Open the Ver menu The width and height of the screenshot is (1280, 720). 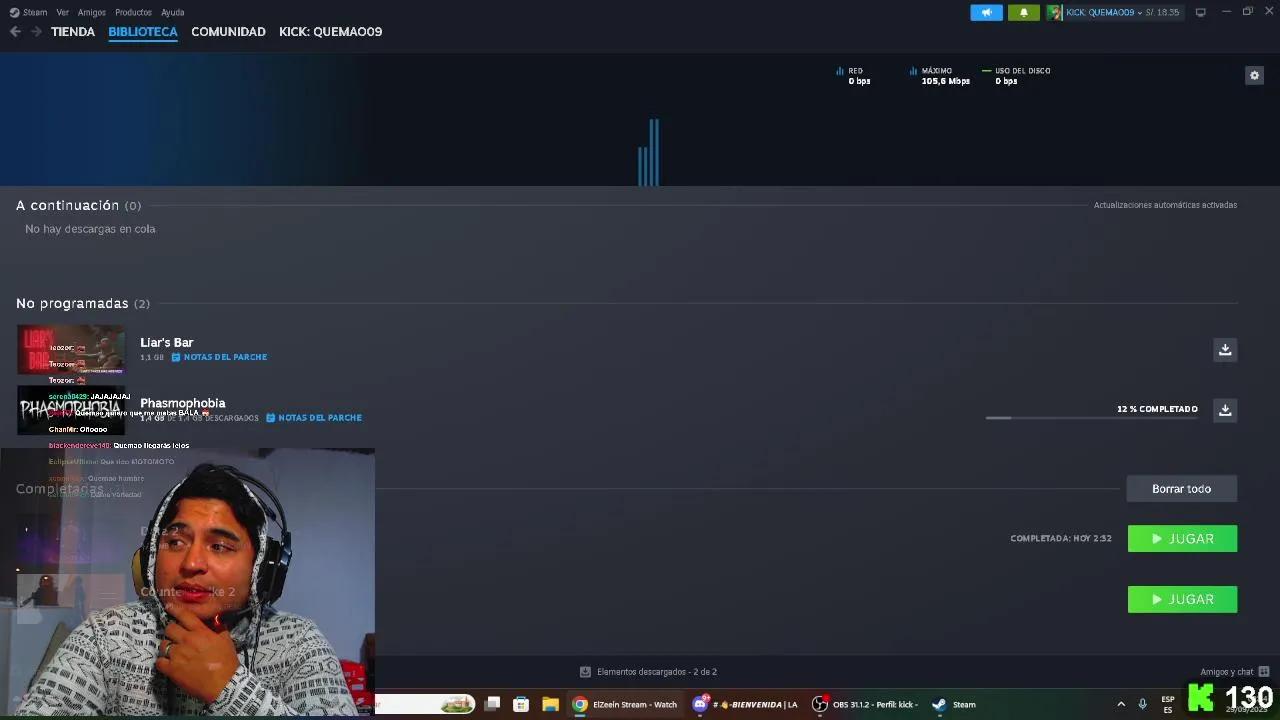tap(63, 12)
